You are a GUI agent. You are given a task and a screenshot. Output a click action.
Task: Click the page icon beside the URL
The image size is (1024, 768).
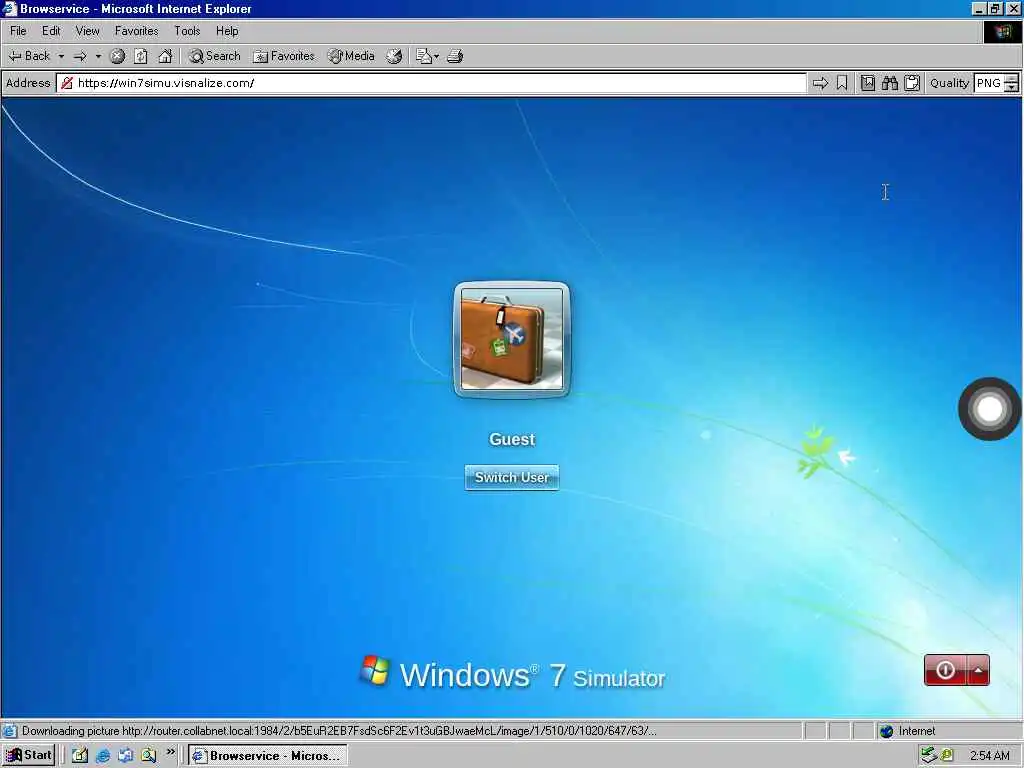[67, 83]
